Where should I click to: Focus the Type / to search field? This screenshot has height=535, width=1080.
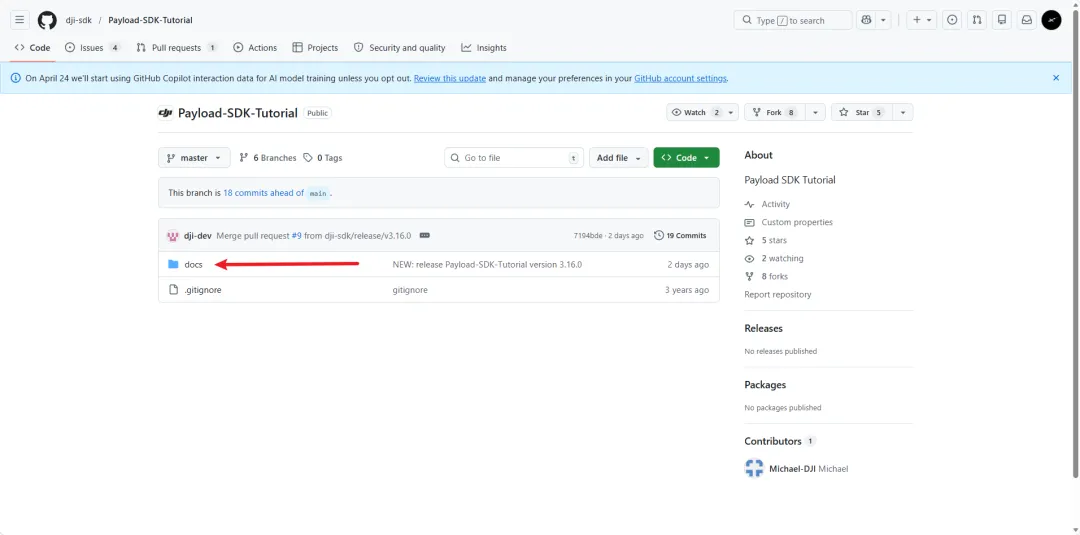point(793,20)
